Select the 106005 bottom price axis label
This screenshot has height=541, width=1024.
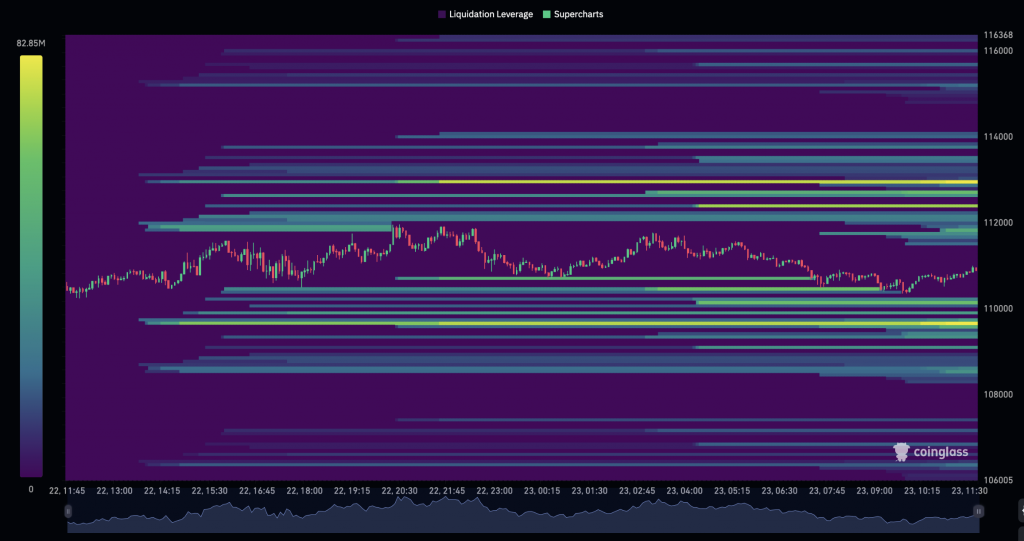[x=999, y=480]
